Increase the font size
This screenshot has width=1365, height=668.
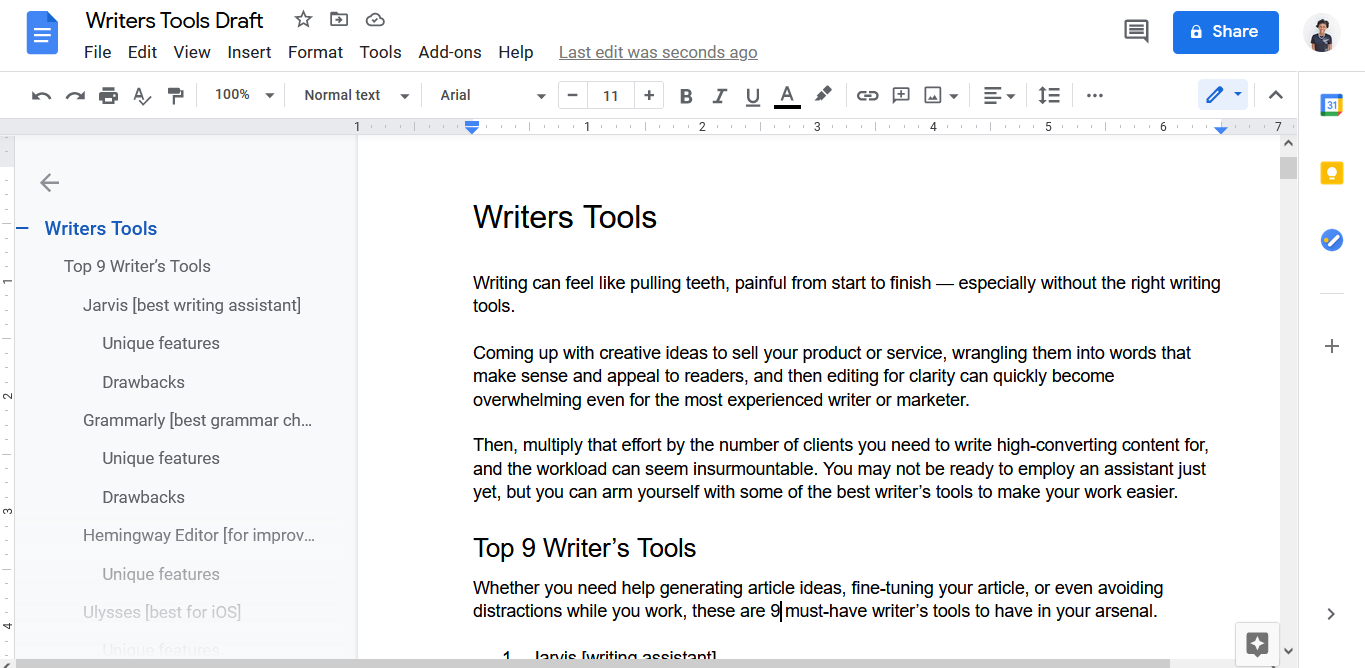(649, 96)
